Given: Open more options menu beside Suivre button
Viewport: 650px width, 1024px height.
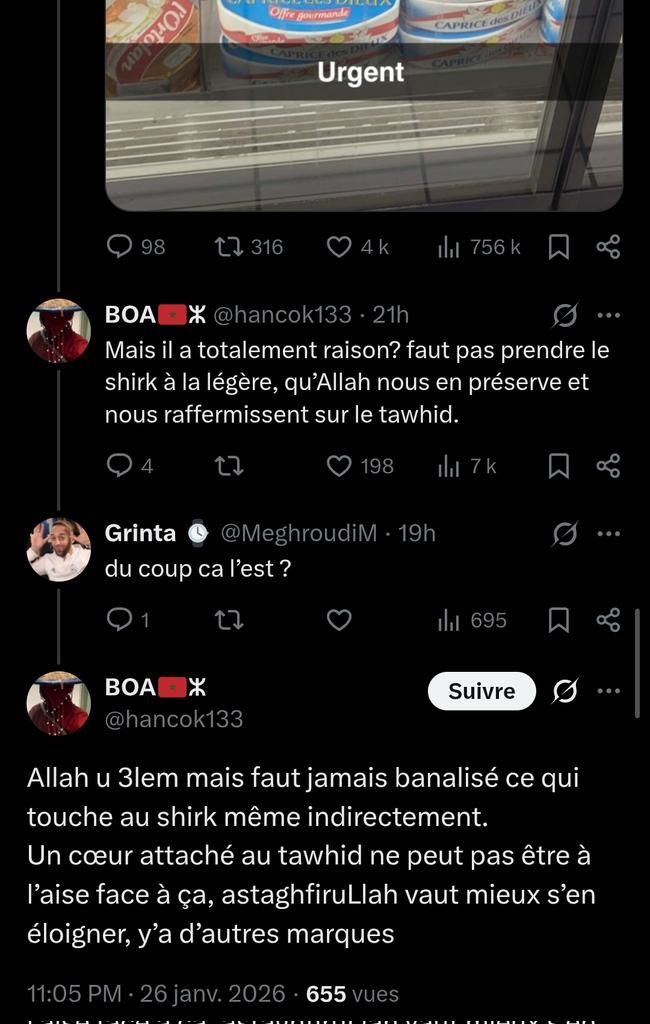Looking at the screenshot, I should (608, 691).
